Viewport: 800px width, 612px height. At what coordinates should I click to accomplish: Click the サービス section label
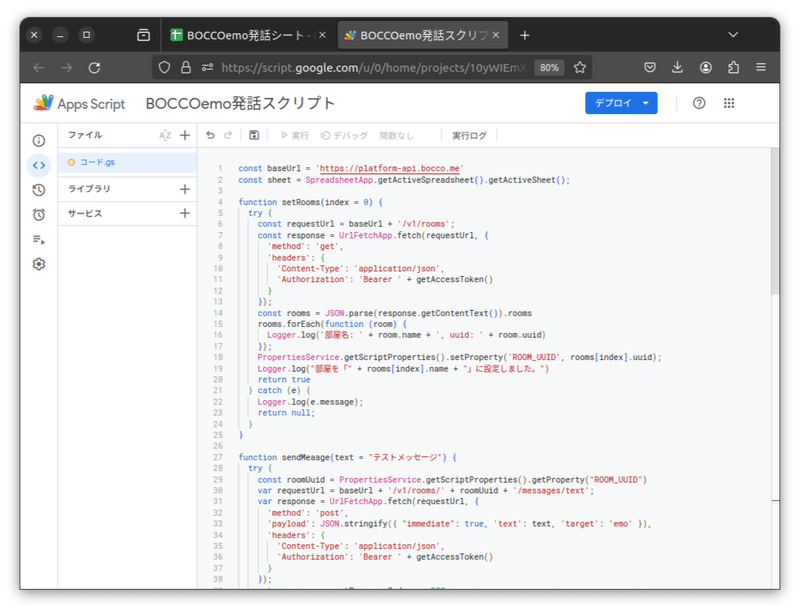click(x=85, y=213)
